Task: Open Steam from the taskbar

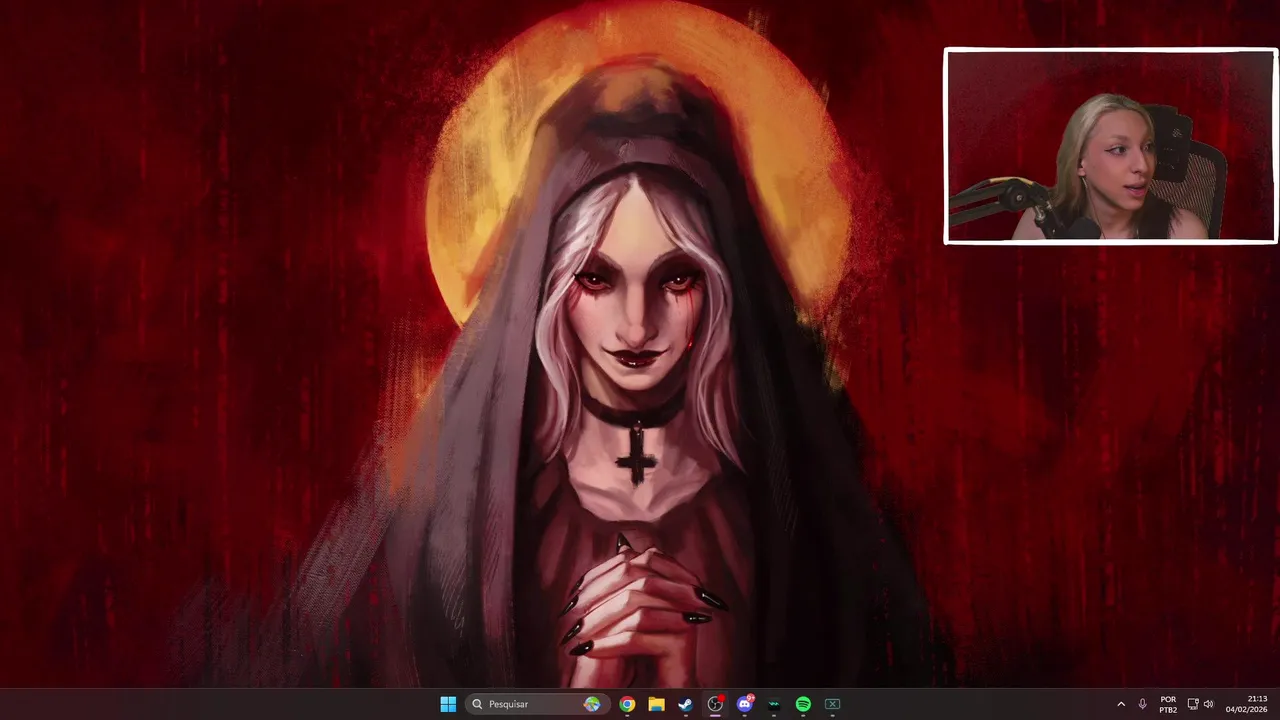Action: [685, 704]
